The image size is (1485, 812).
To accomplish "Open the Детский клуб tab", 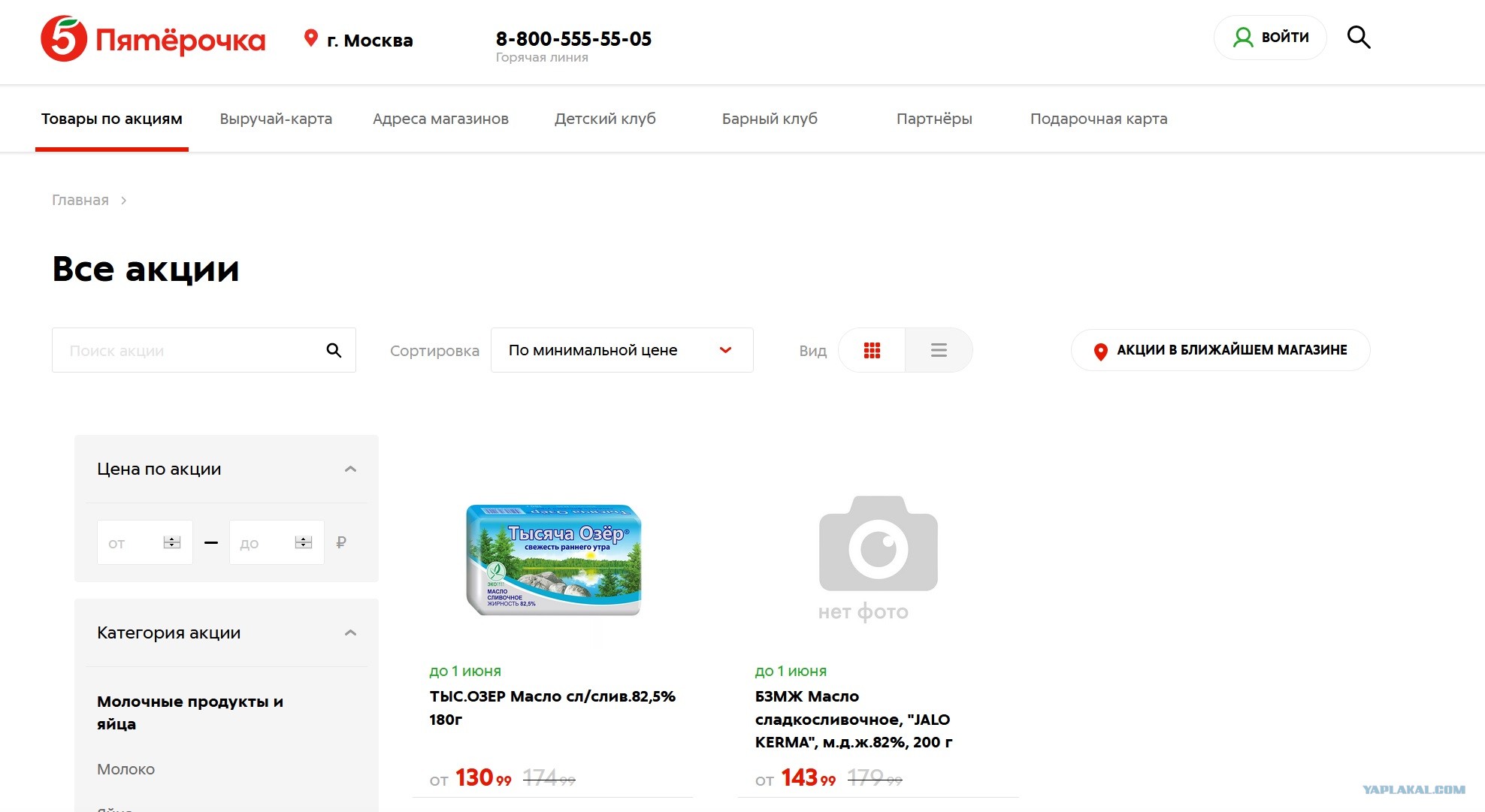I will 605,119.
